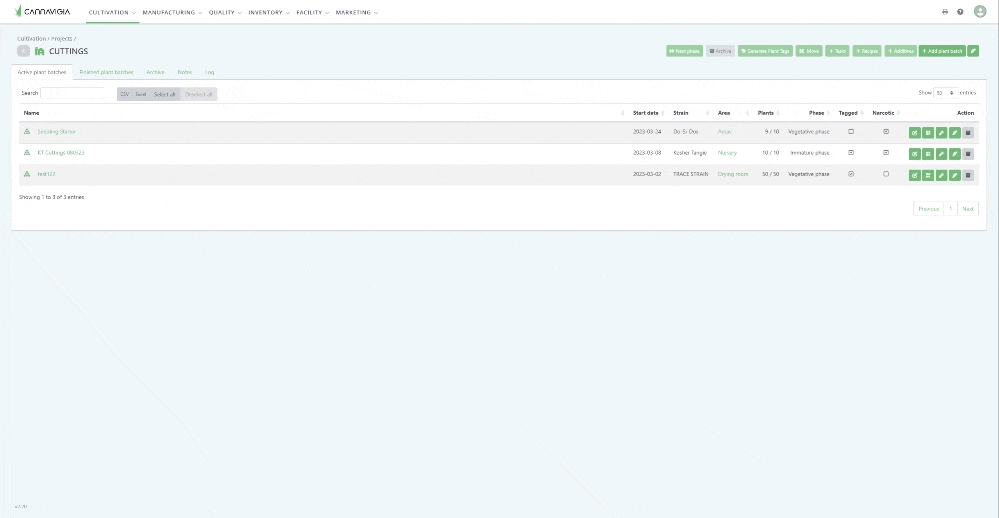Open the help question mark icon
This screenshot has height=518, width=999.
coord(960,12)
